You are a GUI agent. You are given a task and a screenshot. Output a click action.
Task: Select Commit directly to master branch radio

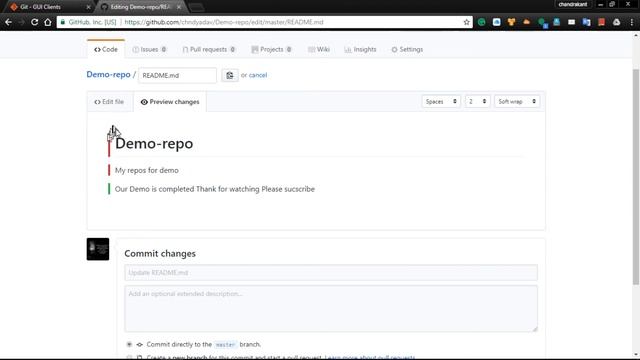pyautogui.click(x=129, y=344)
